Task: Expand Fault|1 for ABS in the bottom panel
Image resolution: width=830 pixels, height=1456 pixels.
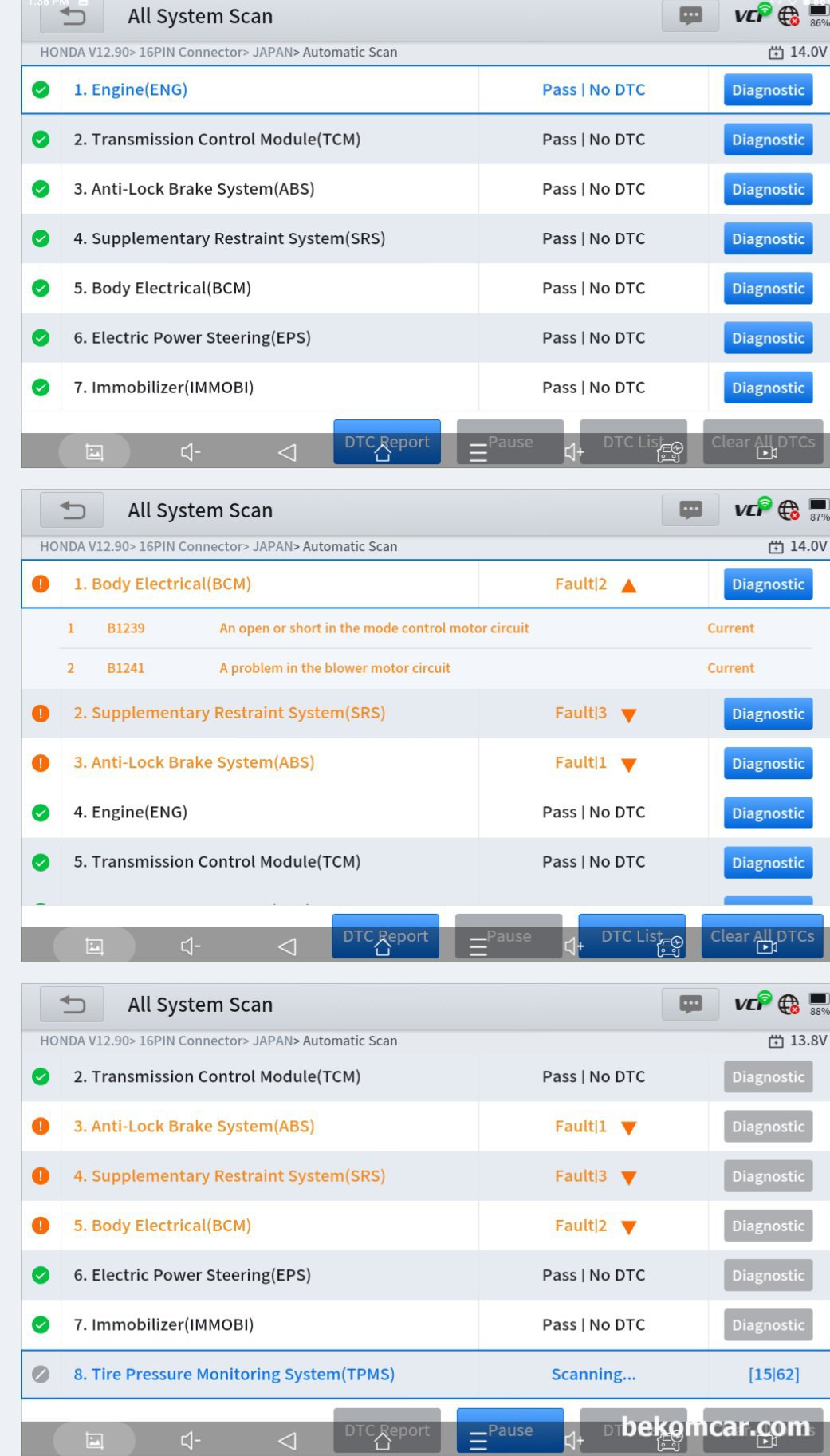Action: click(628, 1127)
